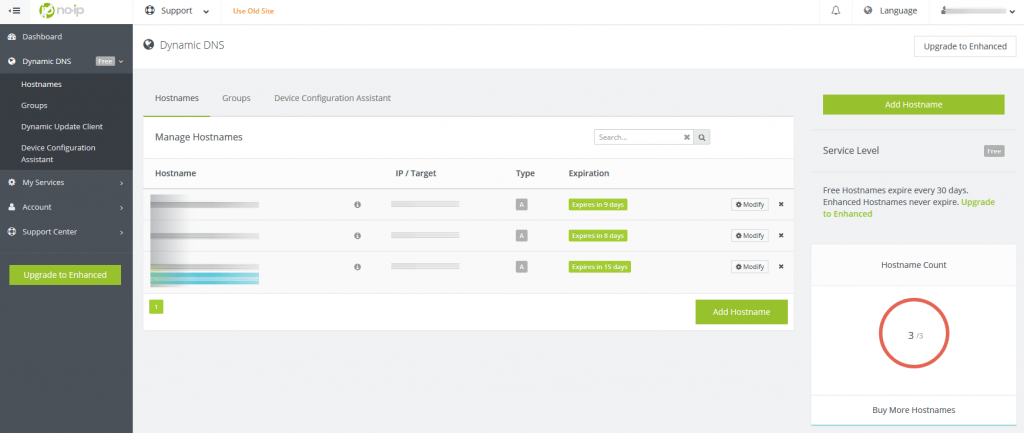This screenshot has height=433, width=1024.
Task: Go to page 1 in pagination
Action: 156,307
